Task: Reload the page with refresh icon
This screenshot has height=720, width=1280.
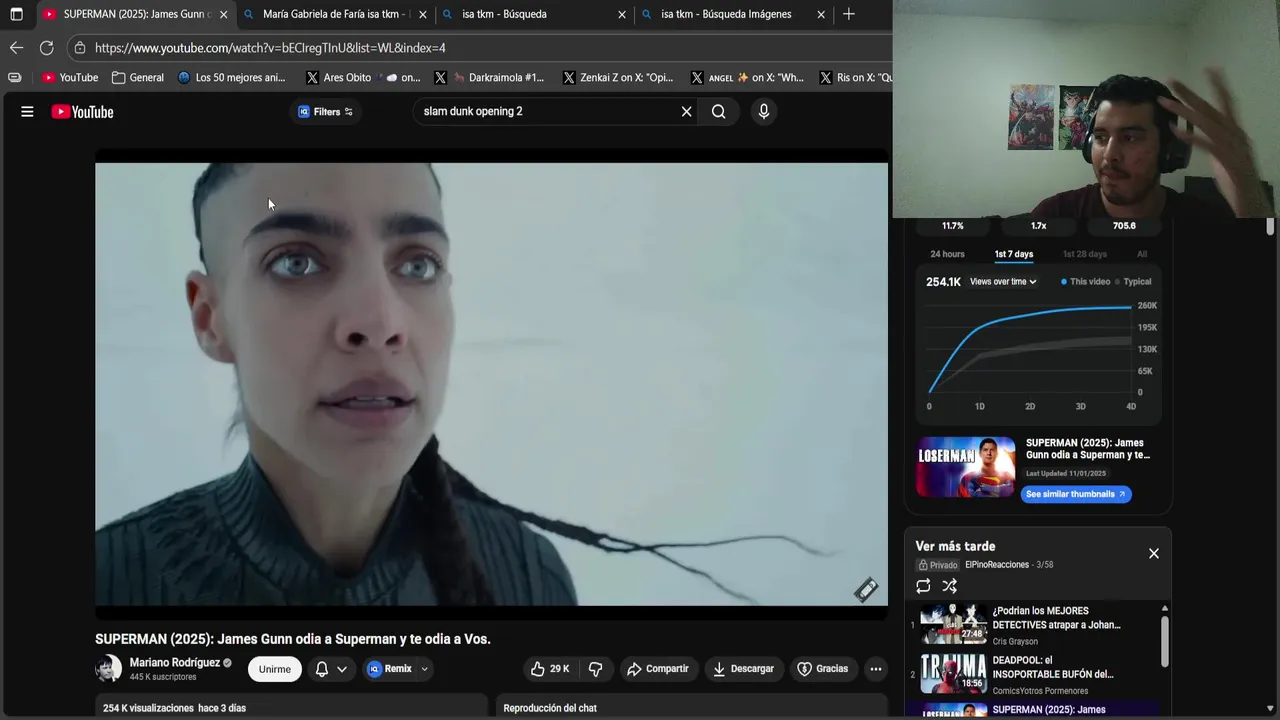Action: pos(46,48)
